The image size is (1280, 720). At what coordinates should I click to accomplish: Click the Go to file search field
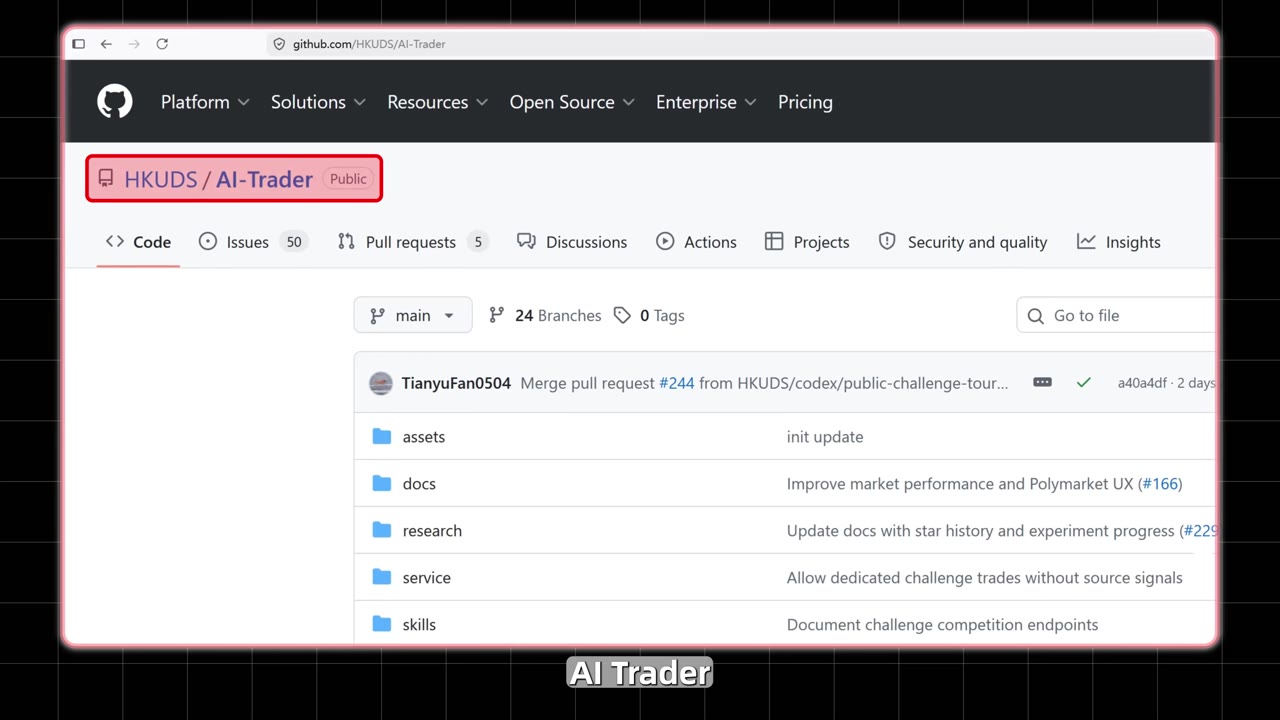pyautogui.click(x=1116, y=315)
